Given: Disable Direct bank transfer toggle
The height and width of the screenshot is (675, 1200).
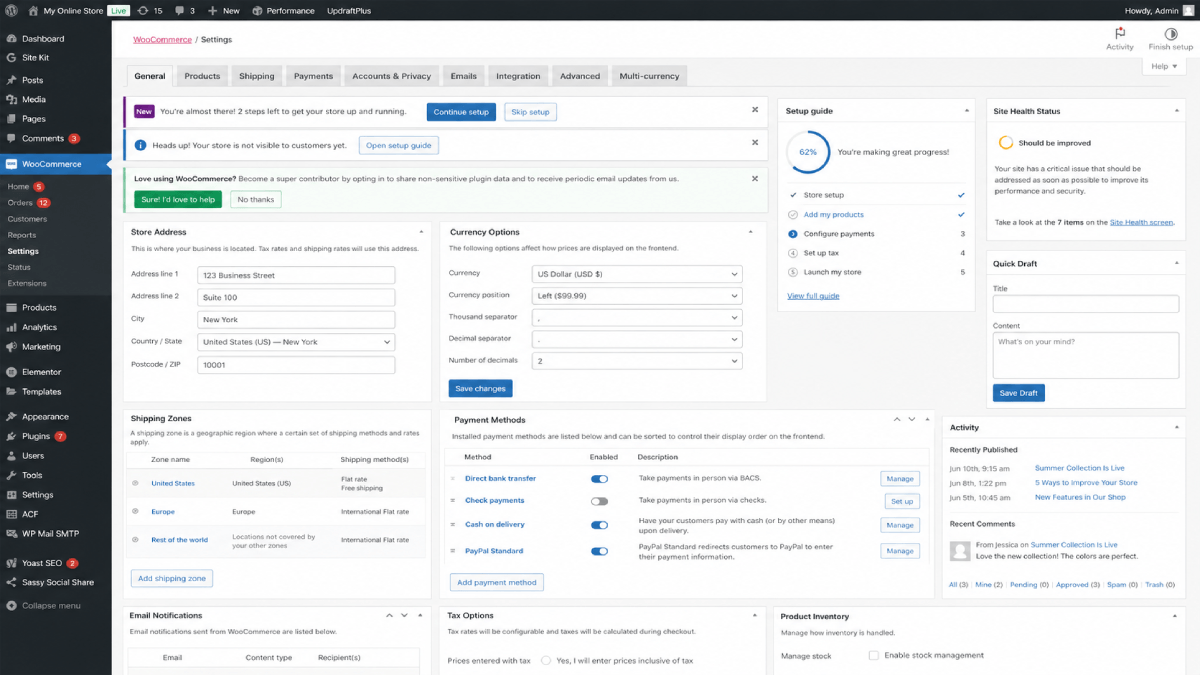Looking at the screenshot, I should (599, 479).
